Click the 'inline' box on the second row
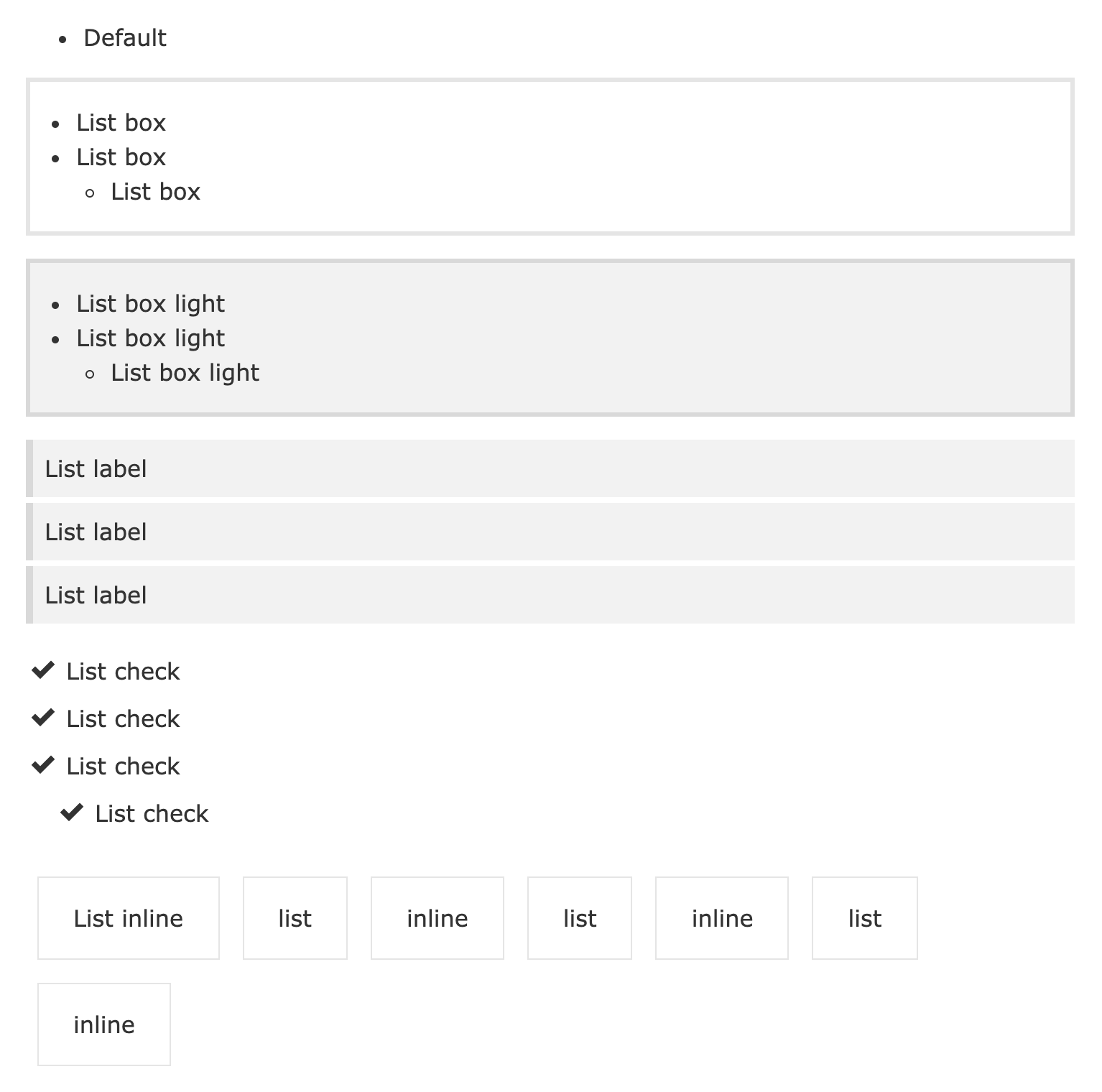Image resolution: width=1102 pixels, height=1092 pixels. pos(104,1024)
